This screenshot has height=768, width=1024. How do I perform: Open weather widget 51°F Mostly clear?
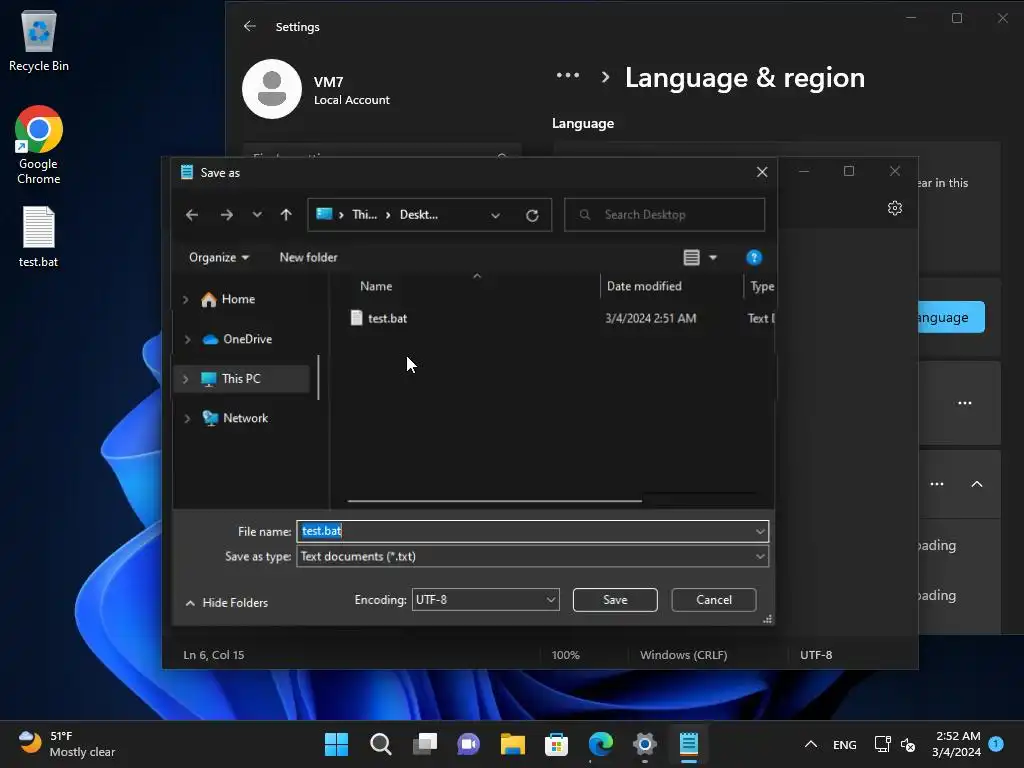[67, 744]
